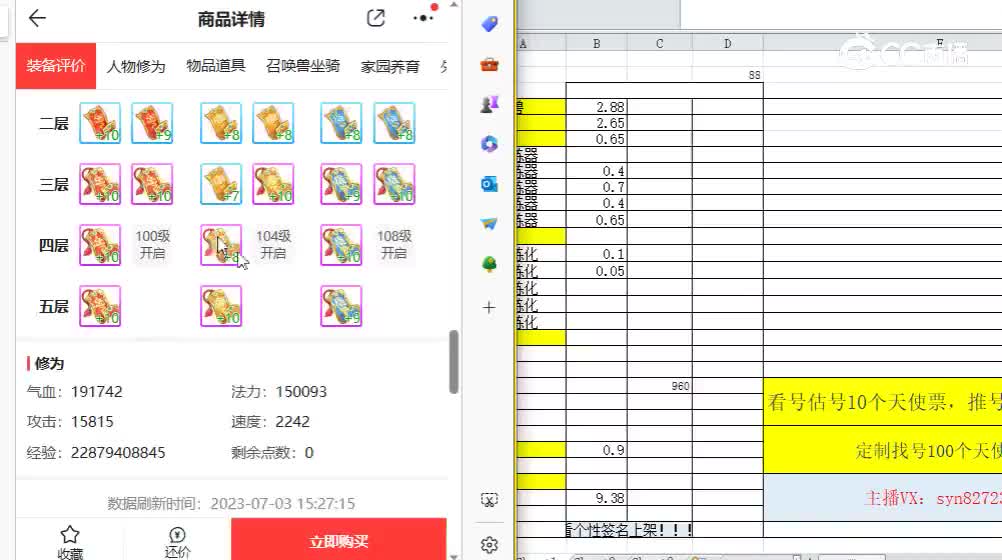Click the 主播VX contact cell

click(883, 497)
